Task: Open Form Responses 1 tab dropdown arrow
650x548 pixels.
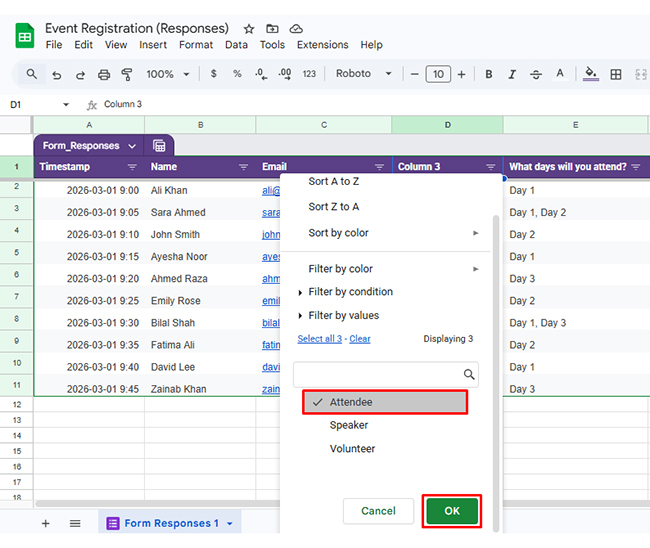Action: pyautogui.click(x=230, y=524)
